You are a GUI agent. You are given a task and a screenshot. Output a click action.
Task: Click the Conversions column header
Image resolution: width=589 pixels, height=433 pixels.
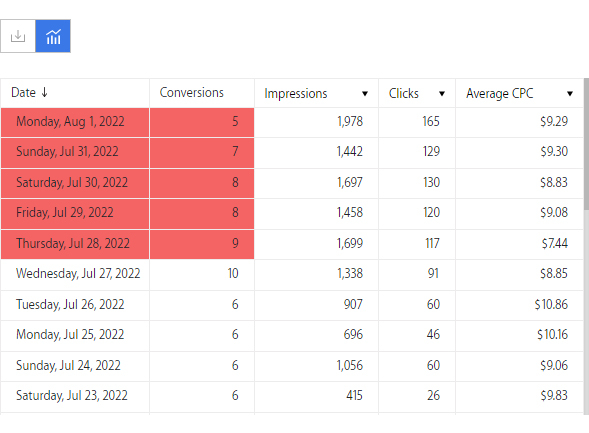tap(192, 92)
